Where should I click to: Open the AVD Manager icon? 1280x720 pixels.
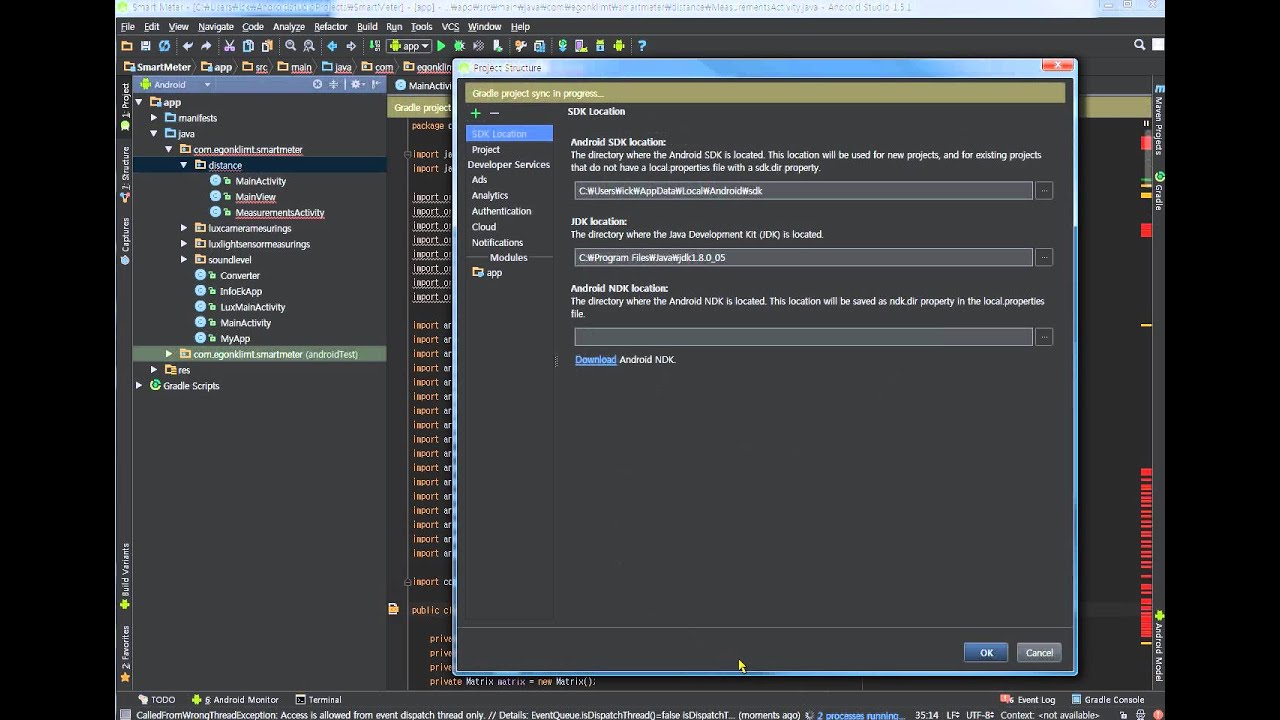point(581,46)
